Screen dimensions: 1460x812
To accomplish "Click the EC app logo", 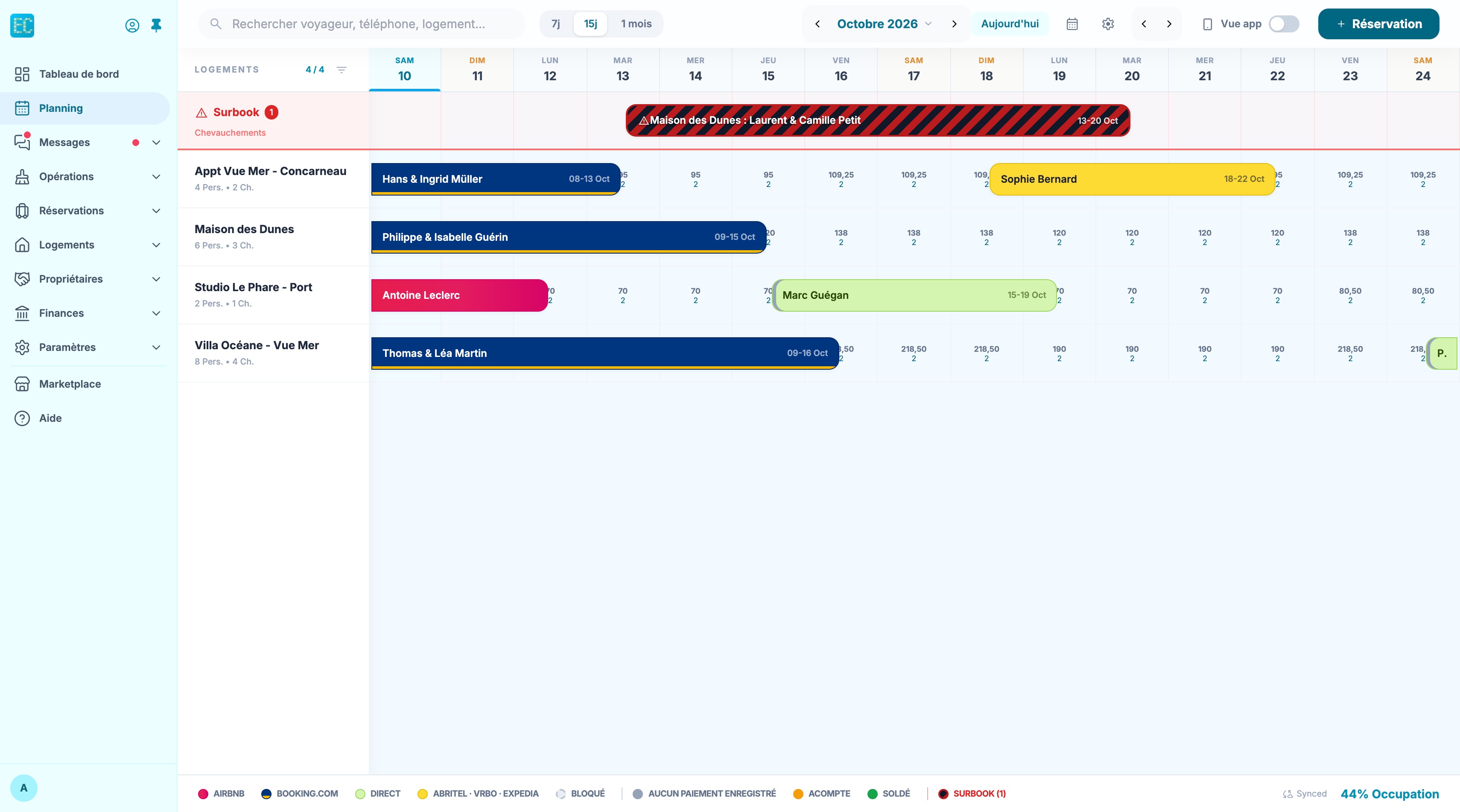I will pyautogui.click(x=22, y=26).
